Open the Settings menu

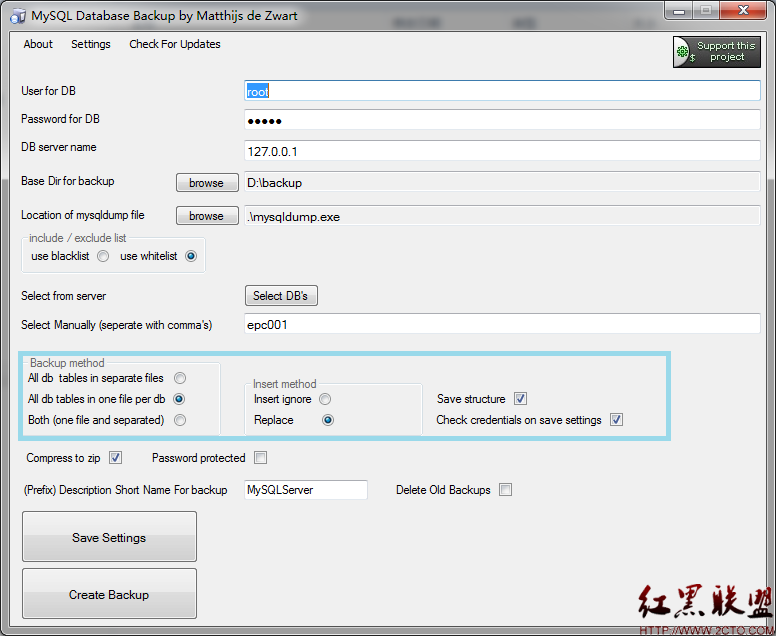(x=91, y=44)
